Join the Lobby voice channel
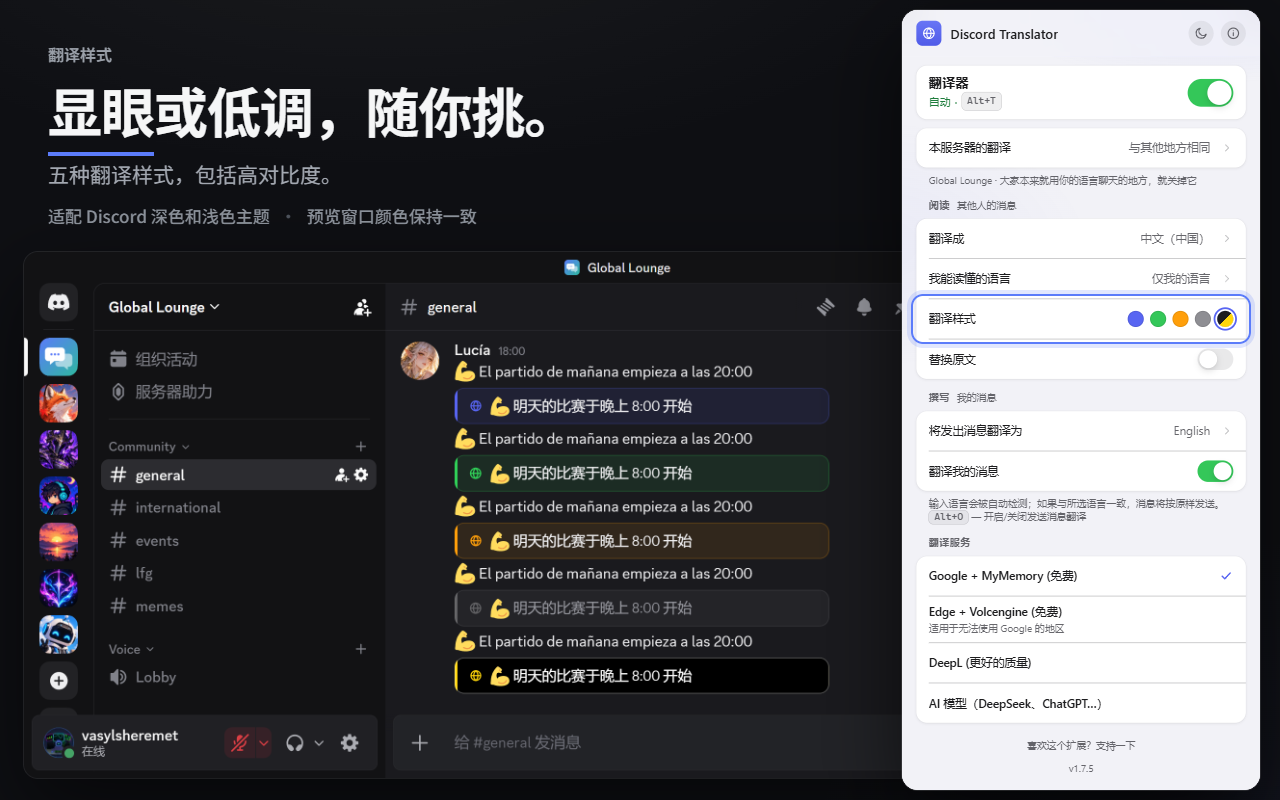This screenshot has height=800, width=1280. pyautogui.click(x=238, y=677)
